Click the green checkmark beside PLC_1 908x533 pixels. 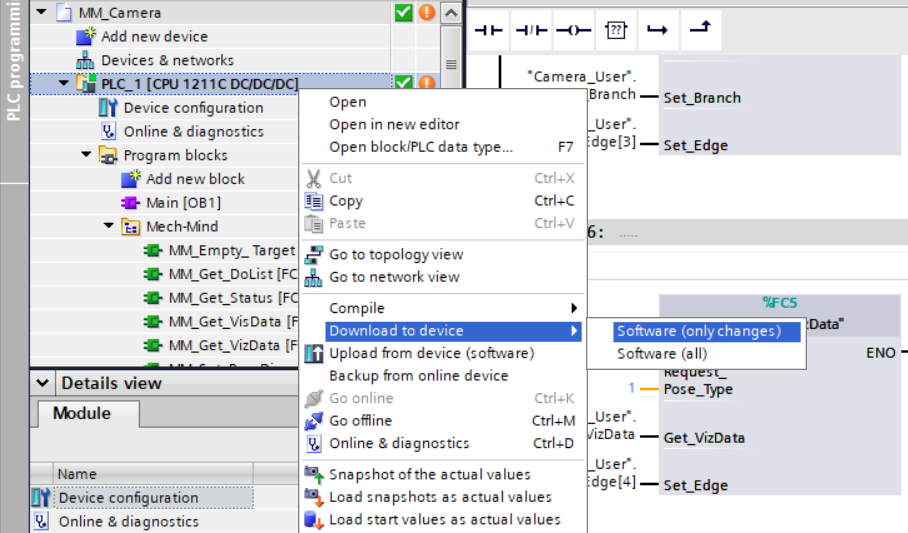tap(403, 84)
